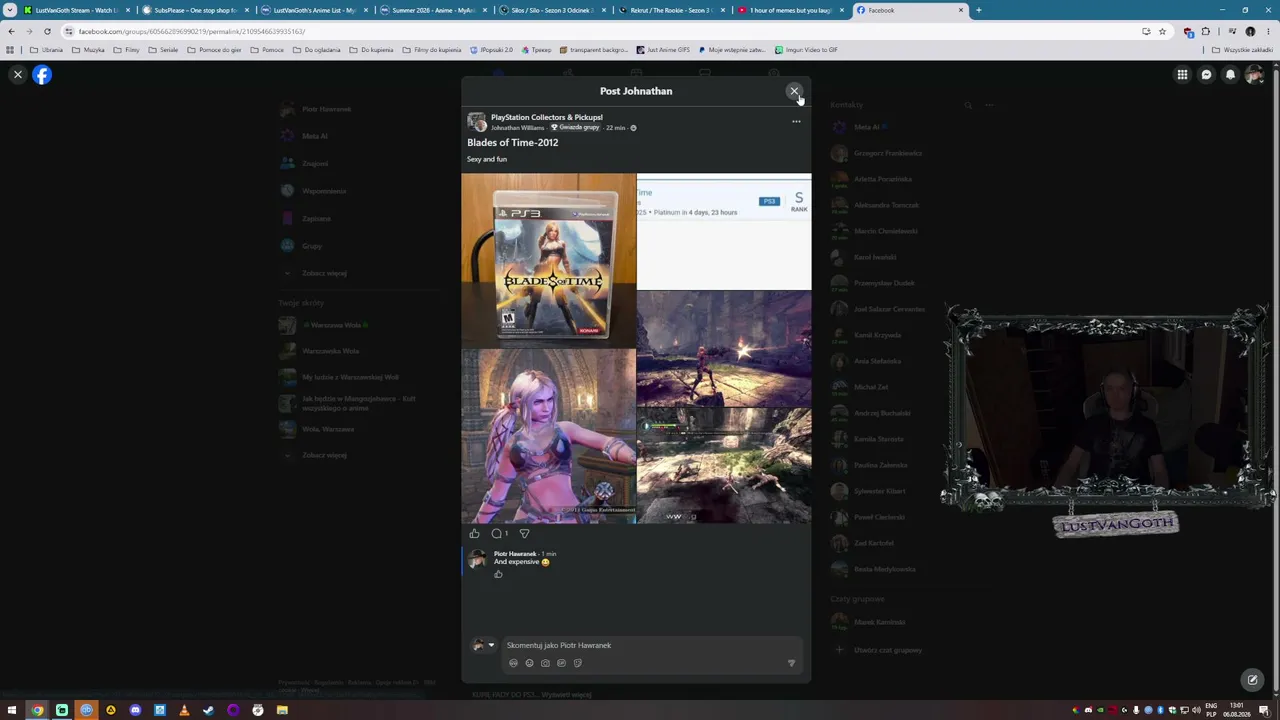Open VLC from the taskbar

click(x=184, y=710)
